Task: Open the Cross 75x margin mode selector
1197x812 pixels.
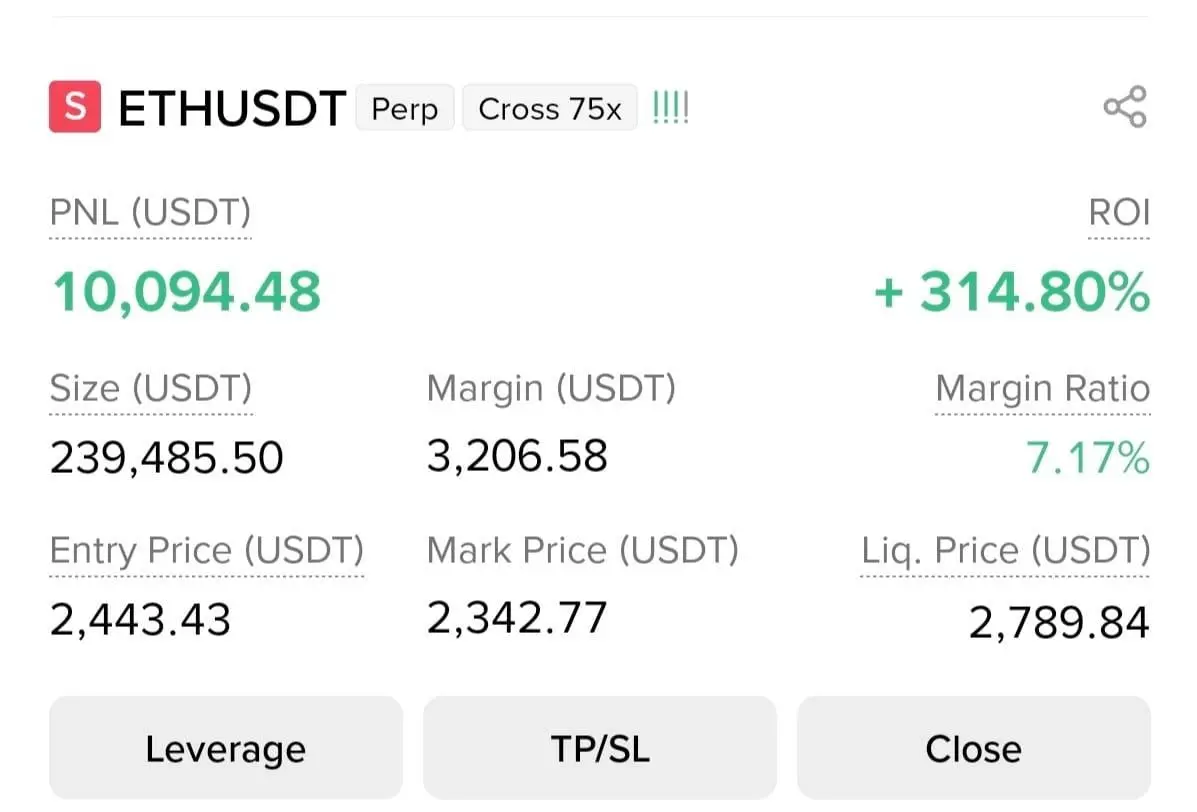Action: pyautogui.click(x=550, y=108)
